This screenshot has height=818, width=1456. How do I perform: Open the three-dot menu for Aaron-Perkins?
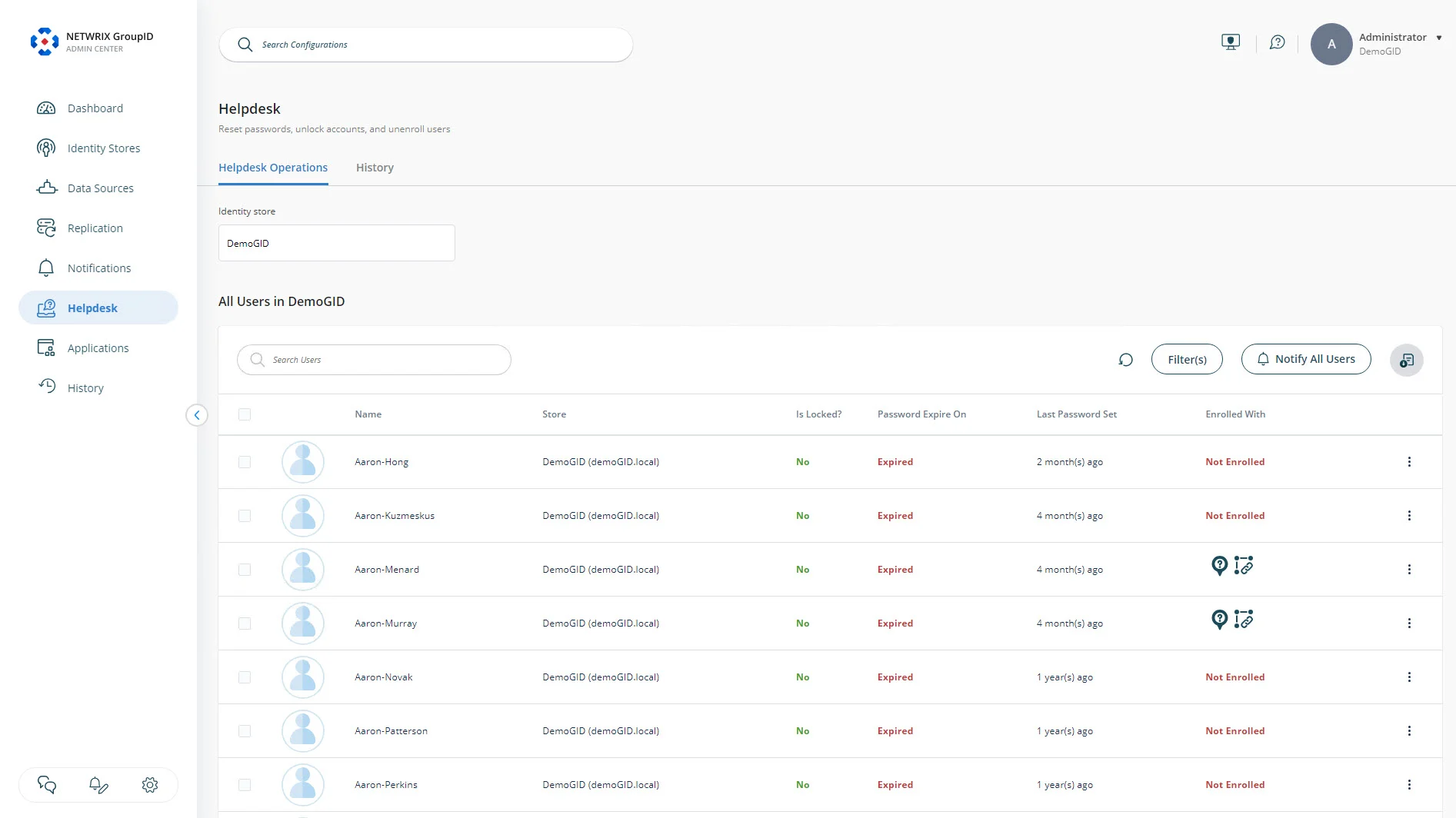click(1409, 785)
